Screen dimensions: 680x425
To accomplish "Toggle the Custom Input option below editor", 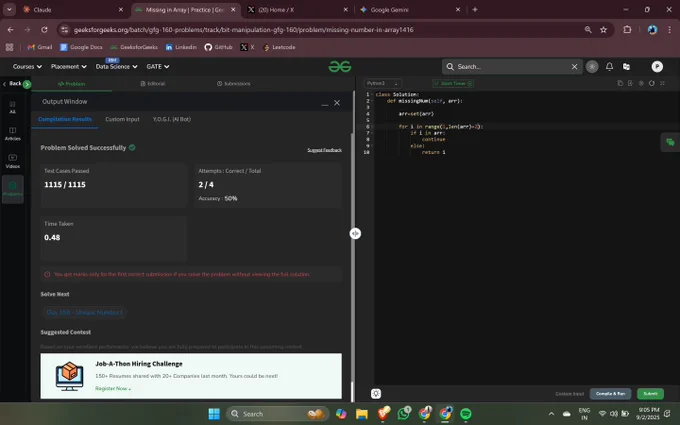I will click(569, 394).
